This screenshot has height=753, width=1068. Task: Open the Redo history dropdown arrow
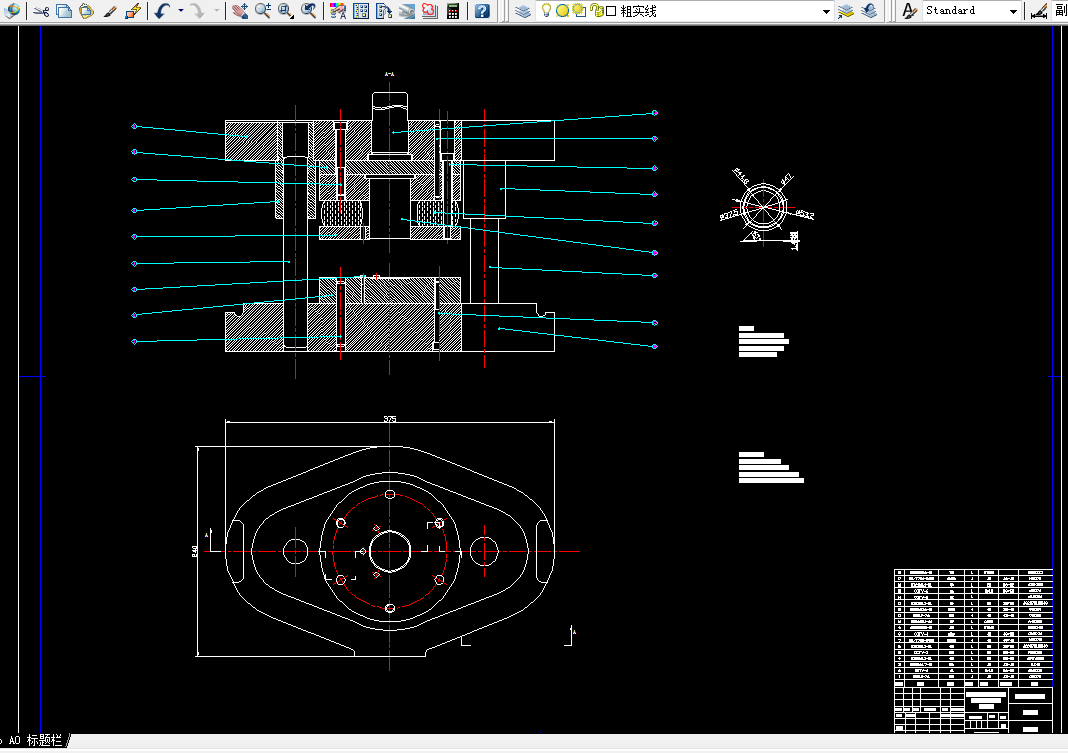(x=217, y=11)
